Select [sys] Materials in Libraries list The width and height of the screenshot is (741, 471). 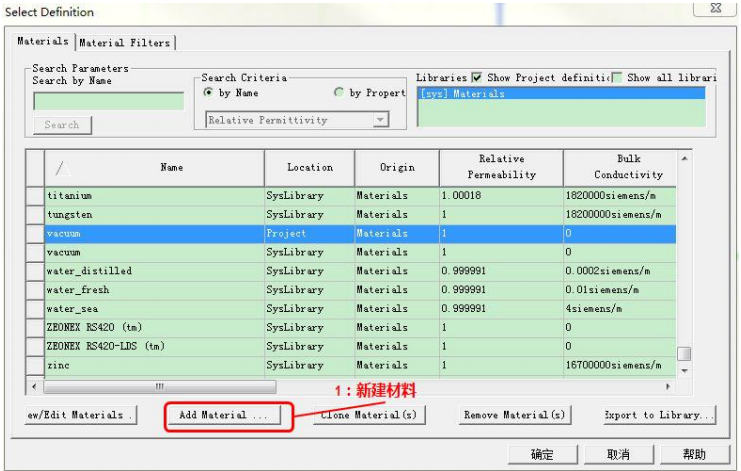click(x=561, y=94)
